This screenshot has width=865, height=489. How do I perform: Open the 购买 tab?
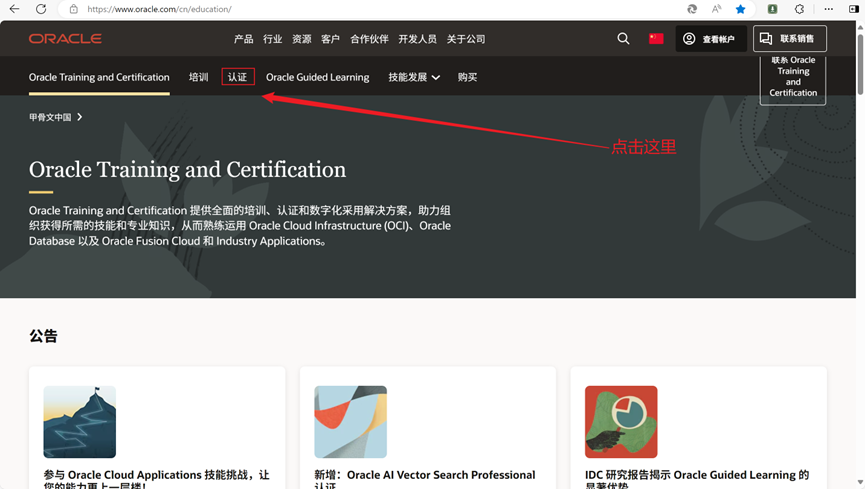click(x=467, y=77)
